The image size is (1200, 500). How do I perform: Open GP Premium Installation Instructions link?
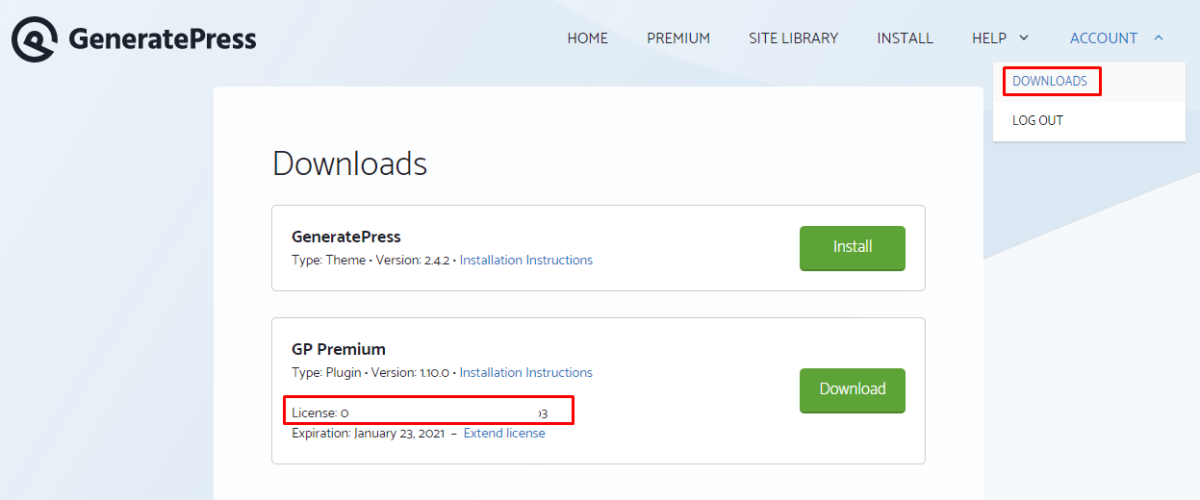(526, 372)
